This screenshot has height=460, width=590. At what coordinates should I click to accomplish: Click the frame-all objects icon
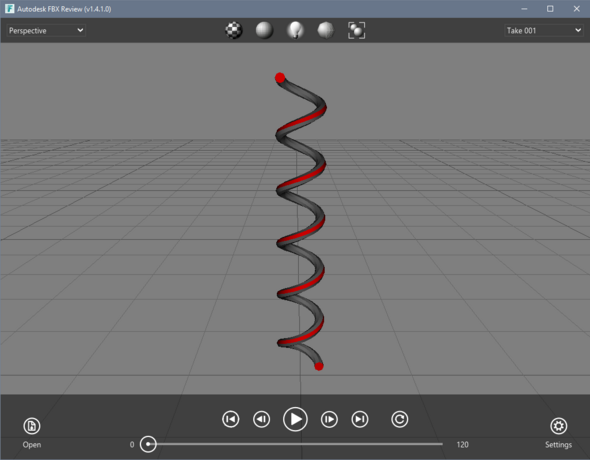click(356, 30)
